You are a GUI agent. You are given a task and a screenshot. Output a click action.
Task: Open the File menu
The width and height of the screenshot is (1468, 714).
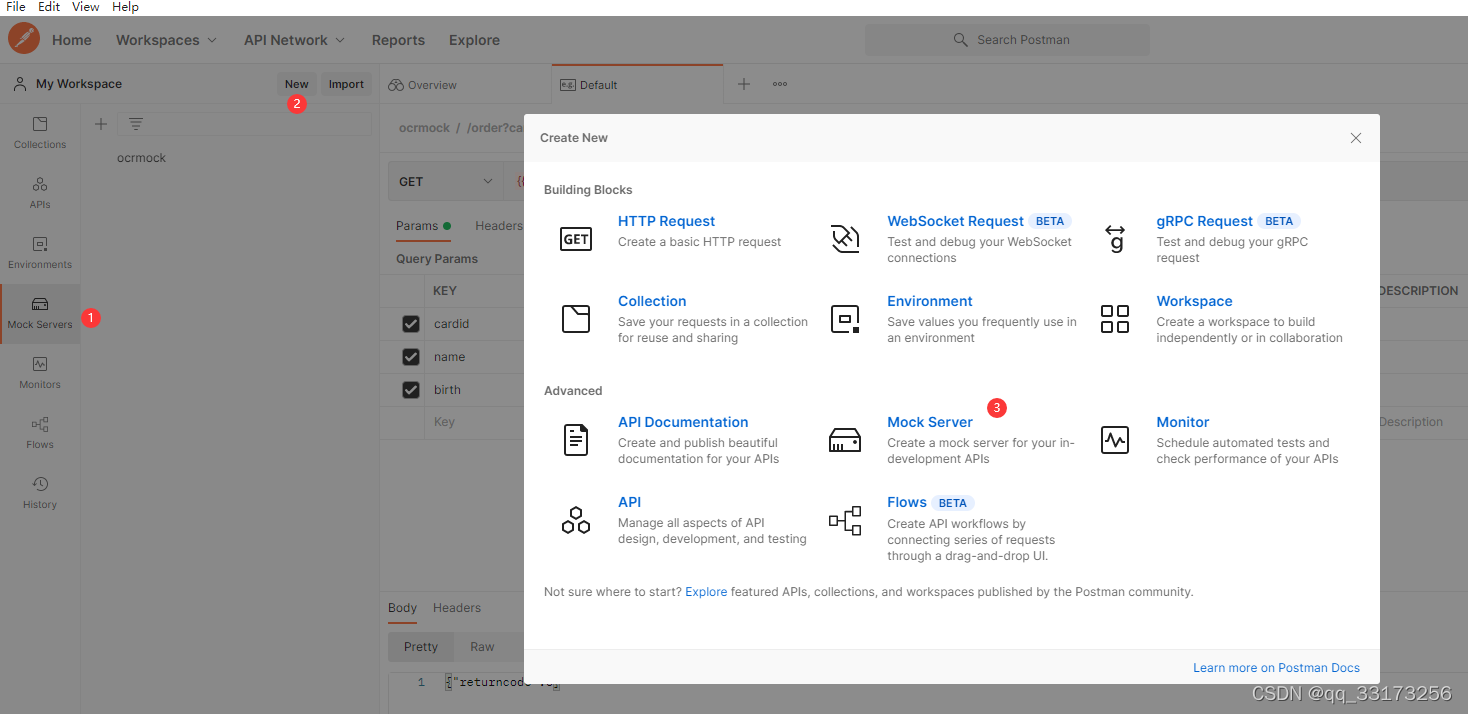(16, 7)
